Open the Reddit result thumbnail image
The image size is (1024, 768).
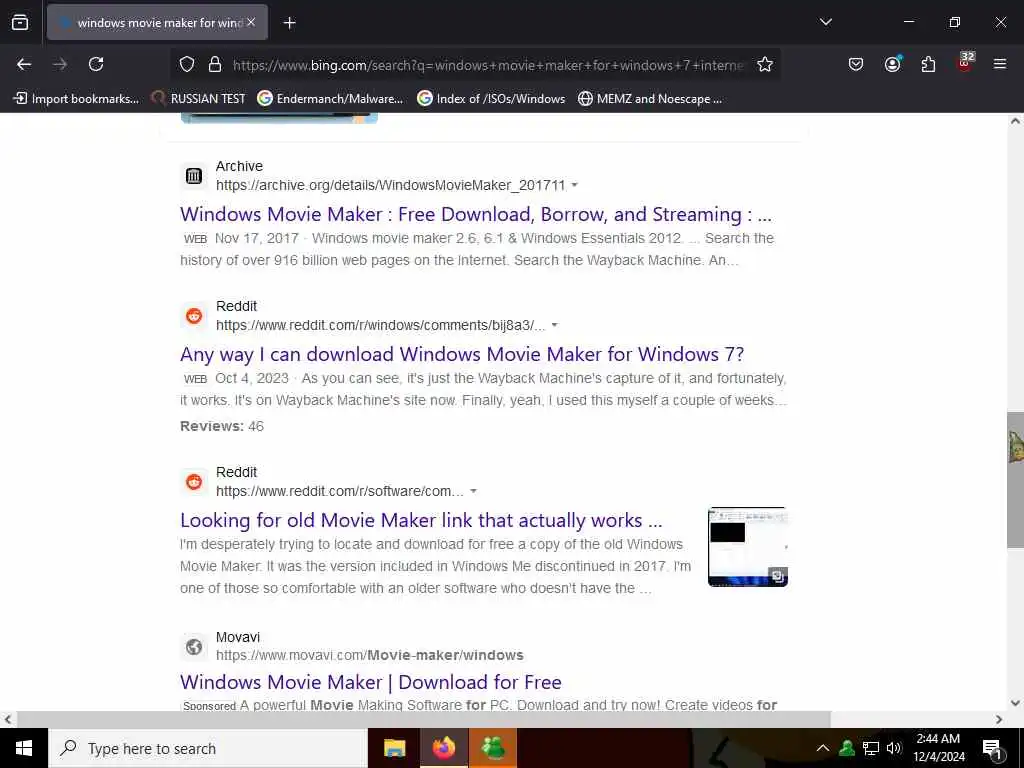[748, 547]
